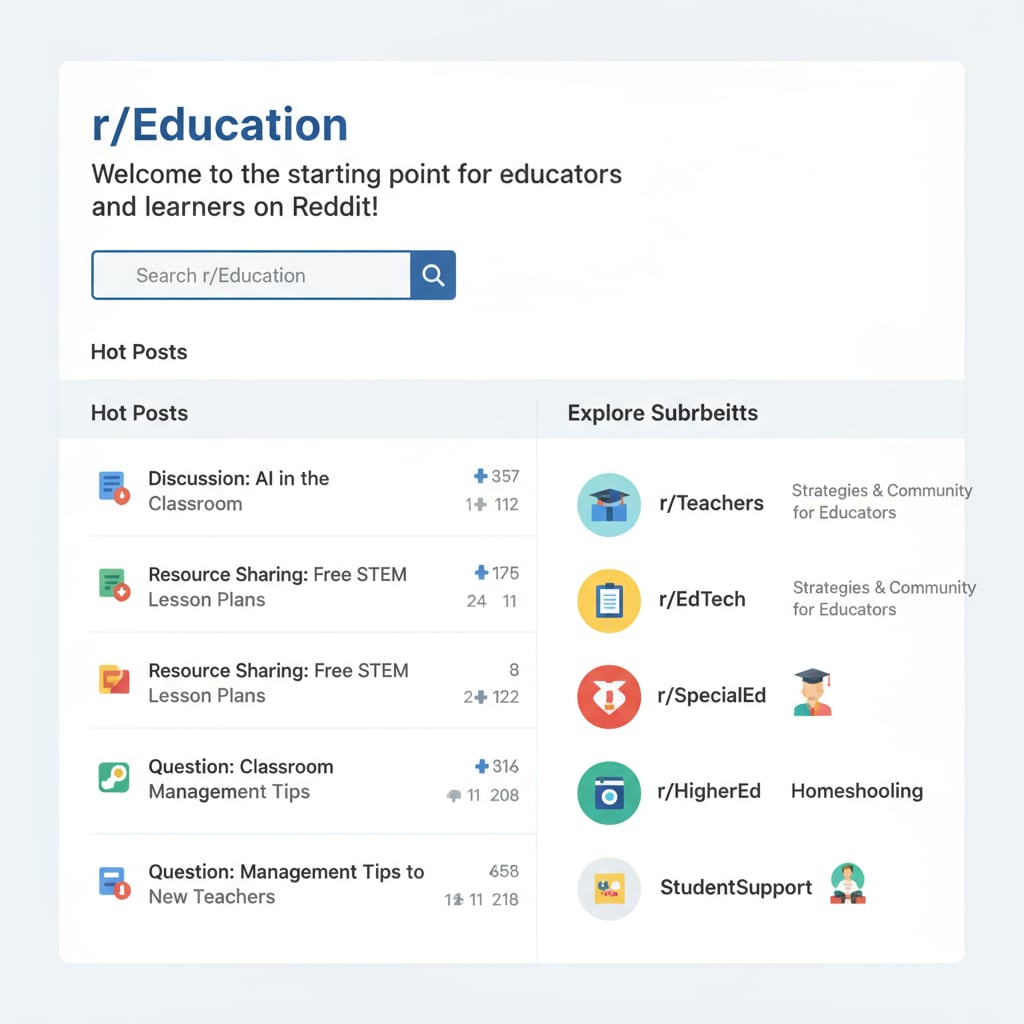Open "Question: Classroom Management Tips" post

coord(240,779)
